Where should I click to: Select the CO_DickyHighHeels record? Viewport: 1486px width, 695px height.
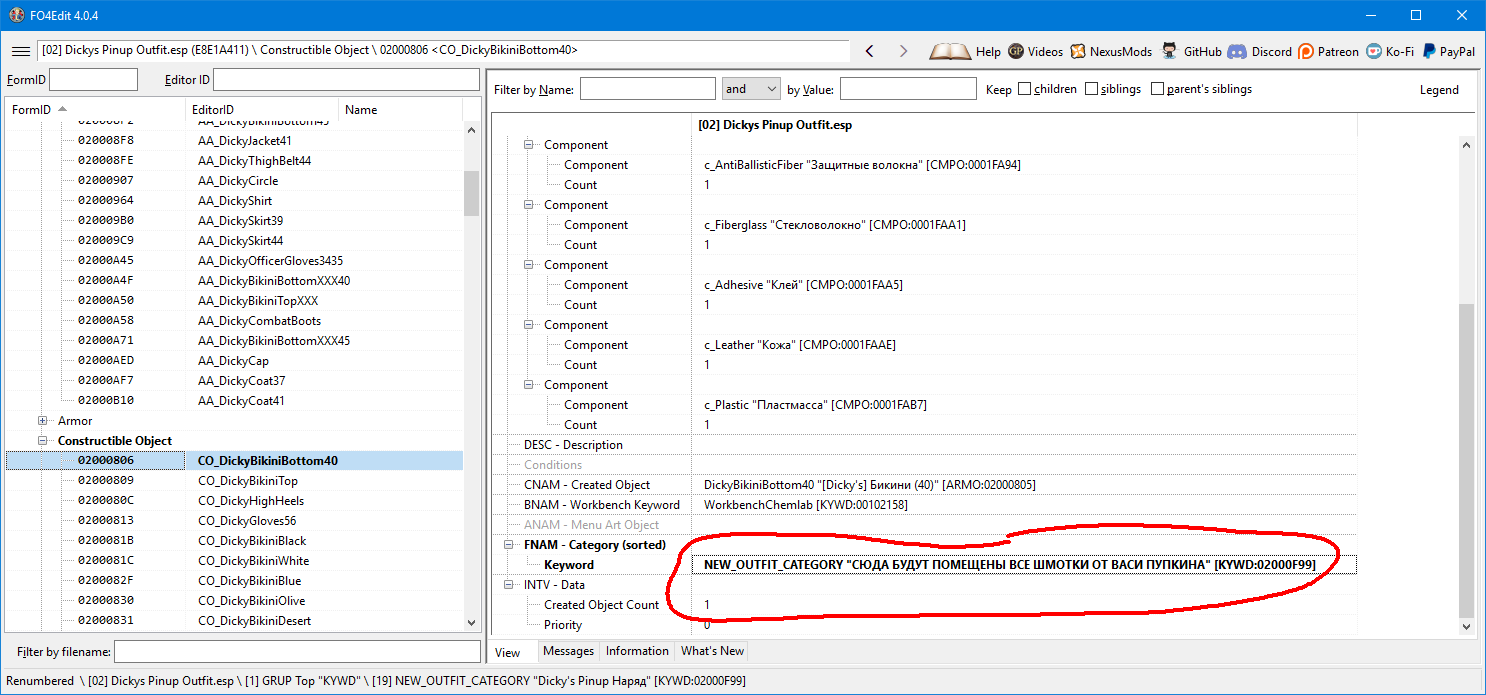tap(250, 501)
